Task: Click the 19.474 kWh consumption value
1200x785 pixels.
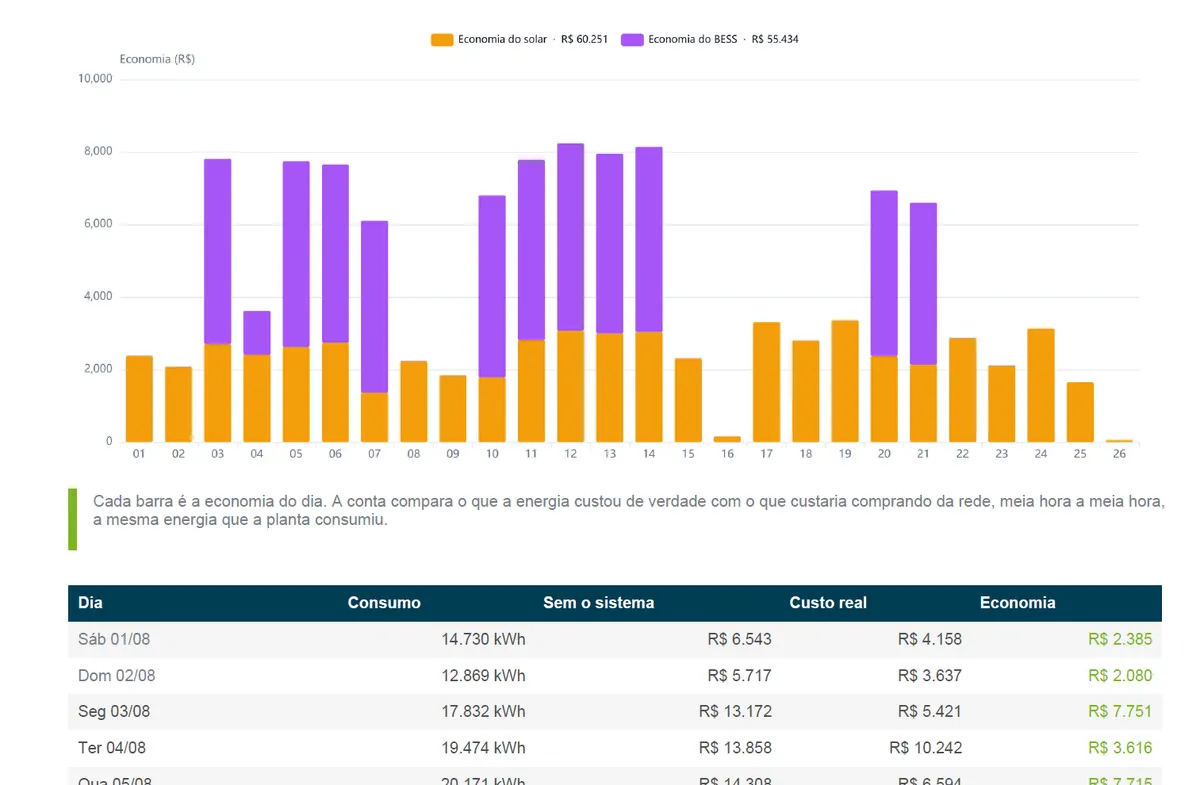Action: point(483,747)
